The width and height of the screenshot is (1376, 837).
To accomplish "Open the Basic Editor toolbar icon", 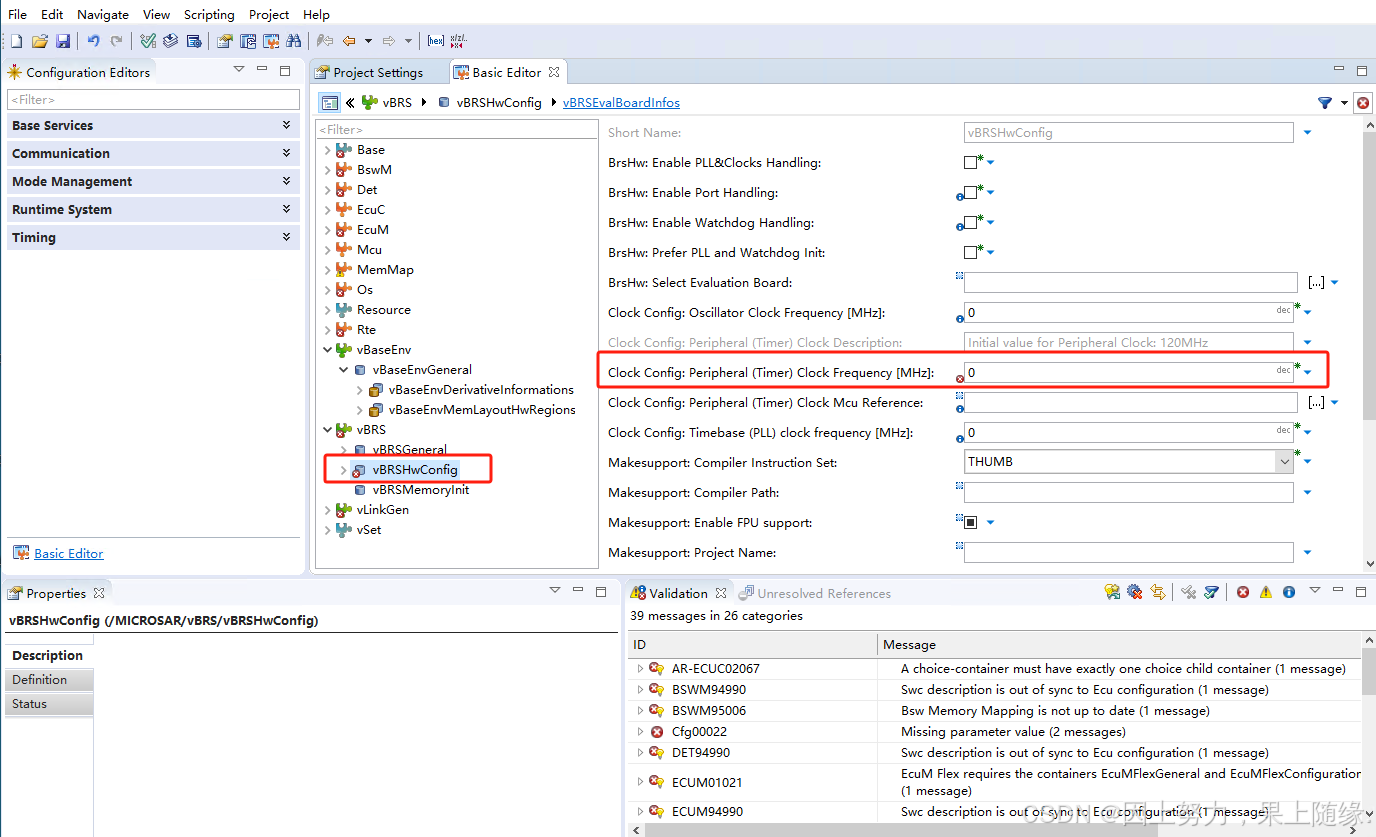I will 270,41.
